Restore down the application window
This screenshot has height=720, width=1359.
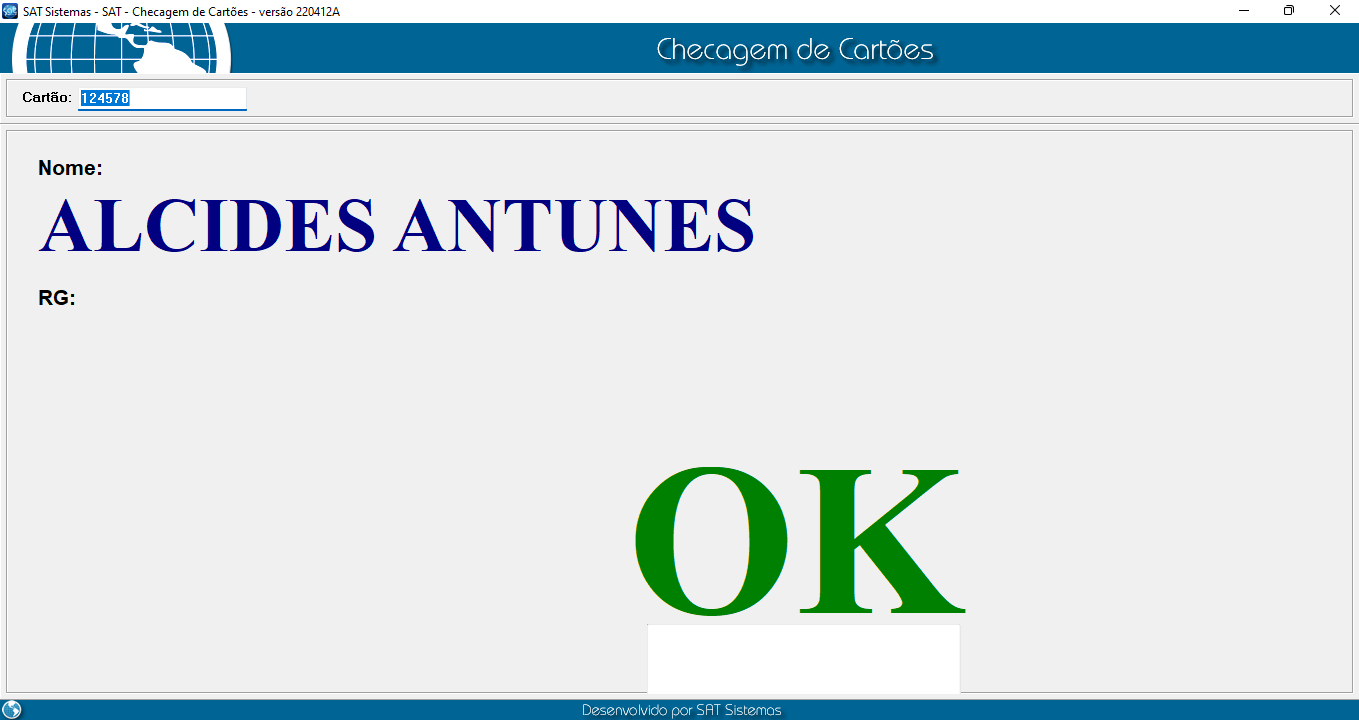tap(1289, 11)
